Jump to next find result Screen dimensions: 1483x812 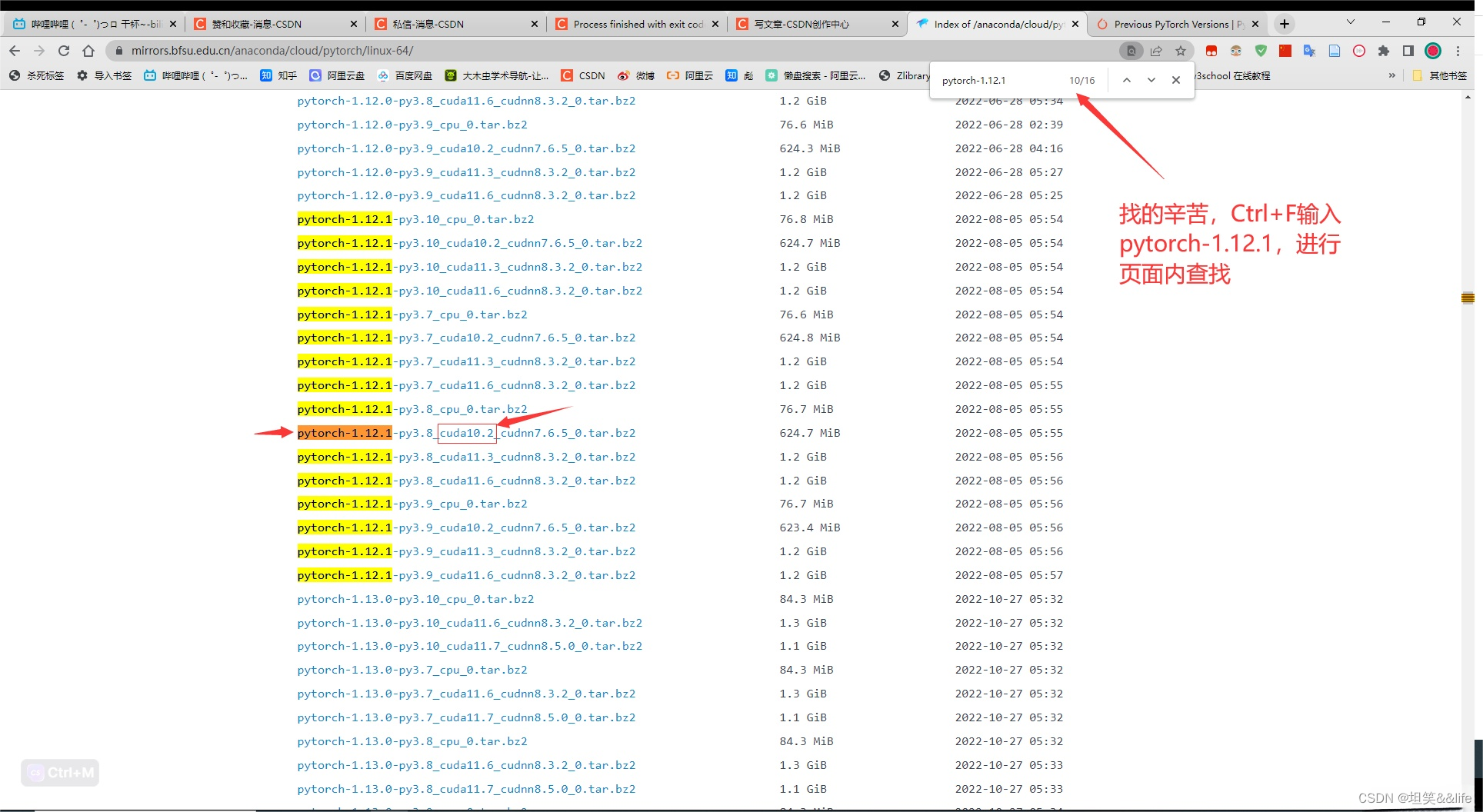pos(1151,80)
